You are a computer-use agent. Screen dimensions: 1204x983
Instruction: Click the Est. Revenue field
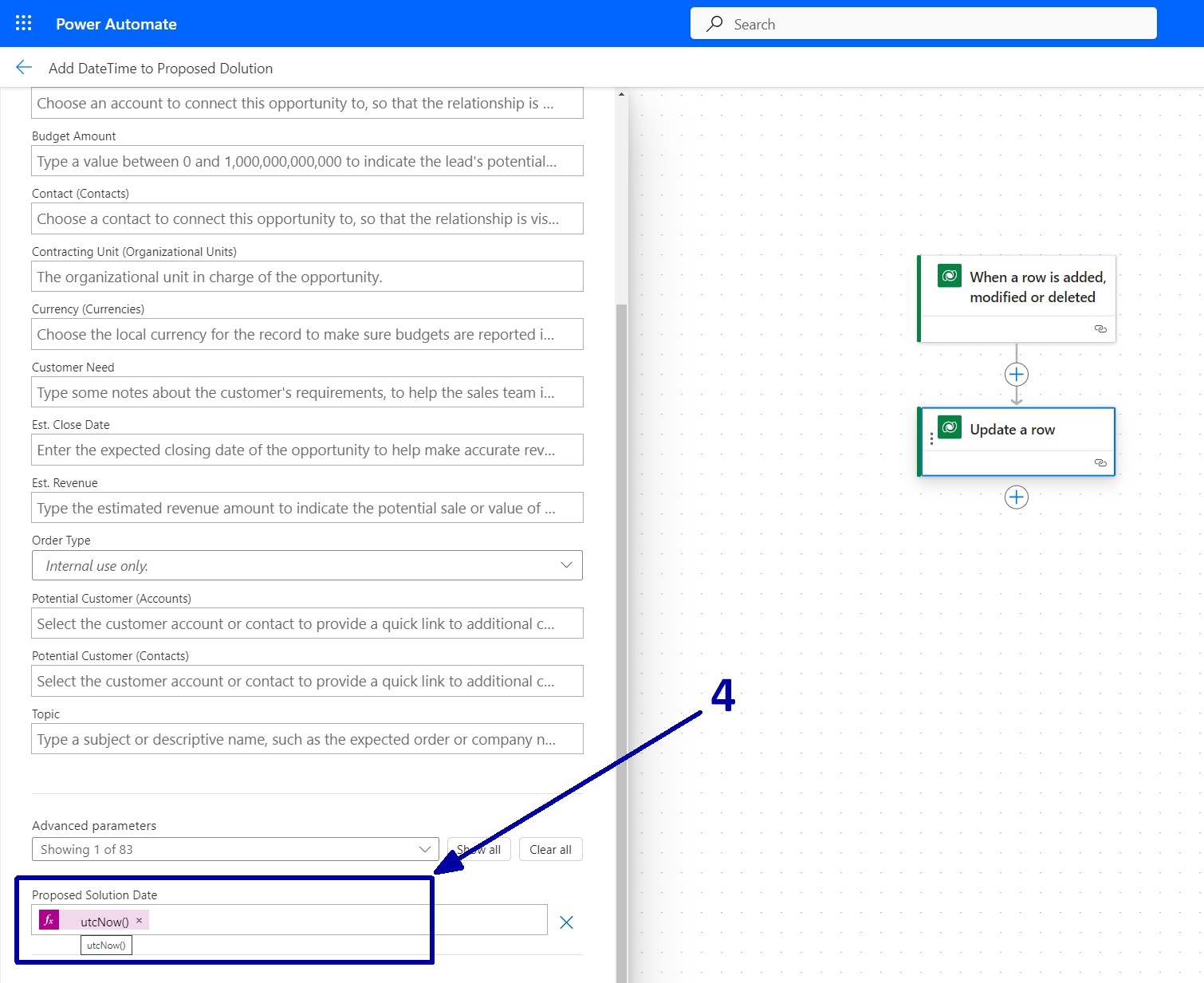click(307, 508)
